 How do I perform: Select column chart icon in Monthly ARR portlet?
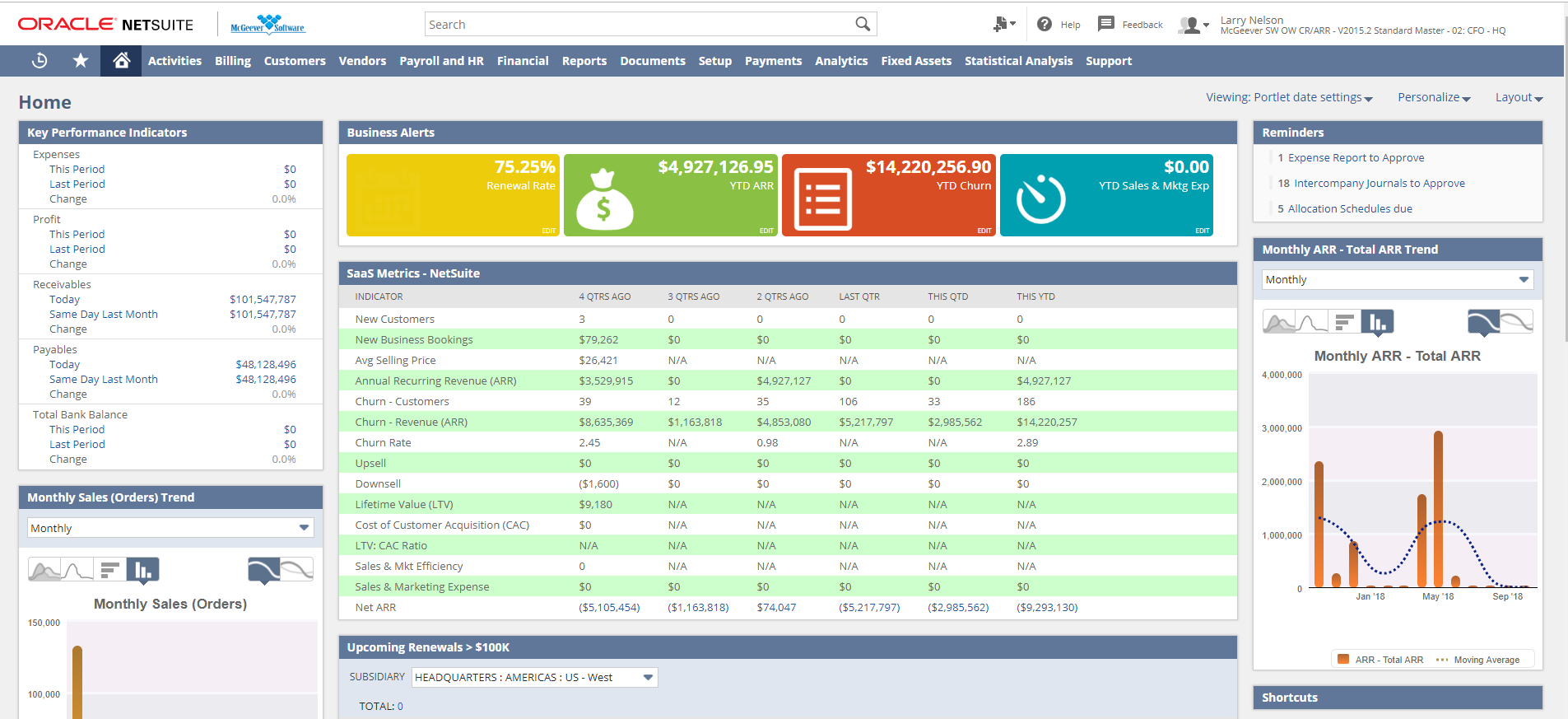[x=1376, y=322]
